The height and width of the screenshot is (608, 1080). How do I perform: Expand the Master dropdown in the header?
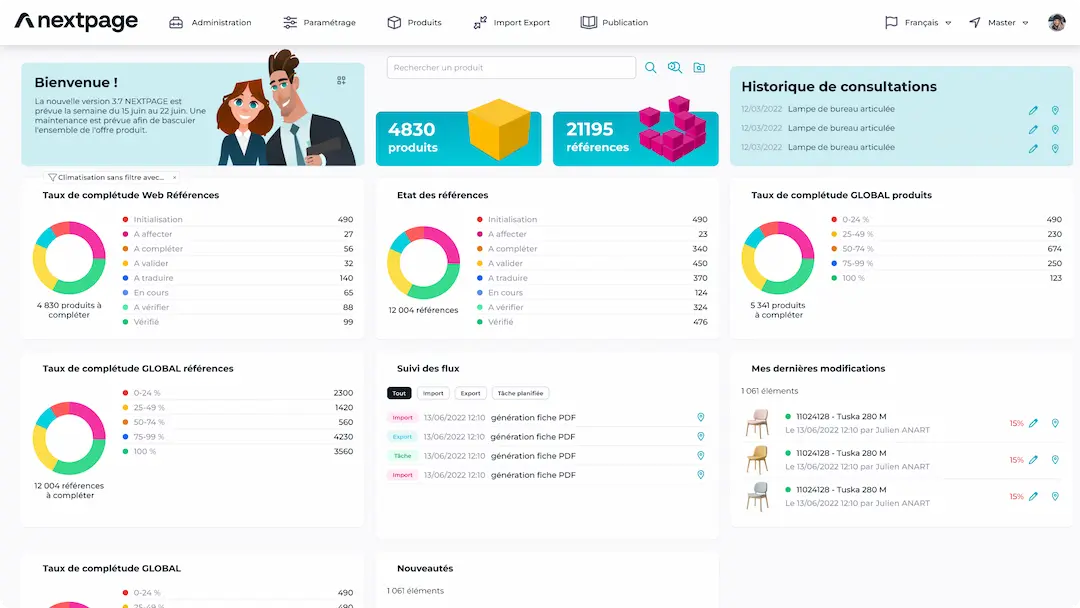coord(998,22)
